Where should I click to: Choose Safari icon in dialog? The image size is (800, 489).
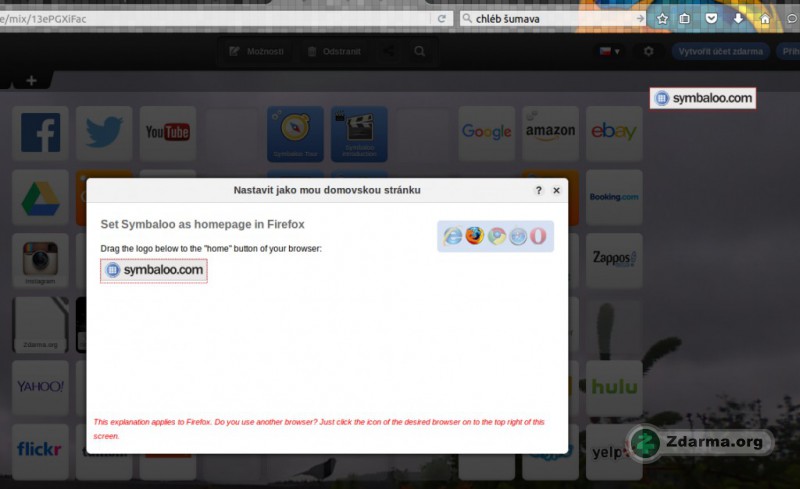click(518, 236)
